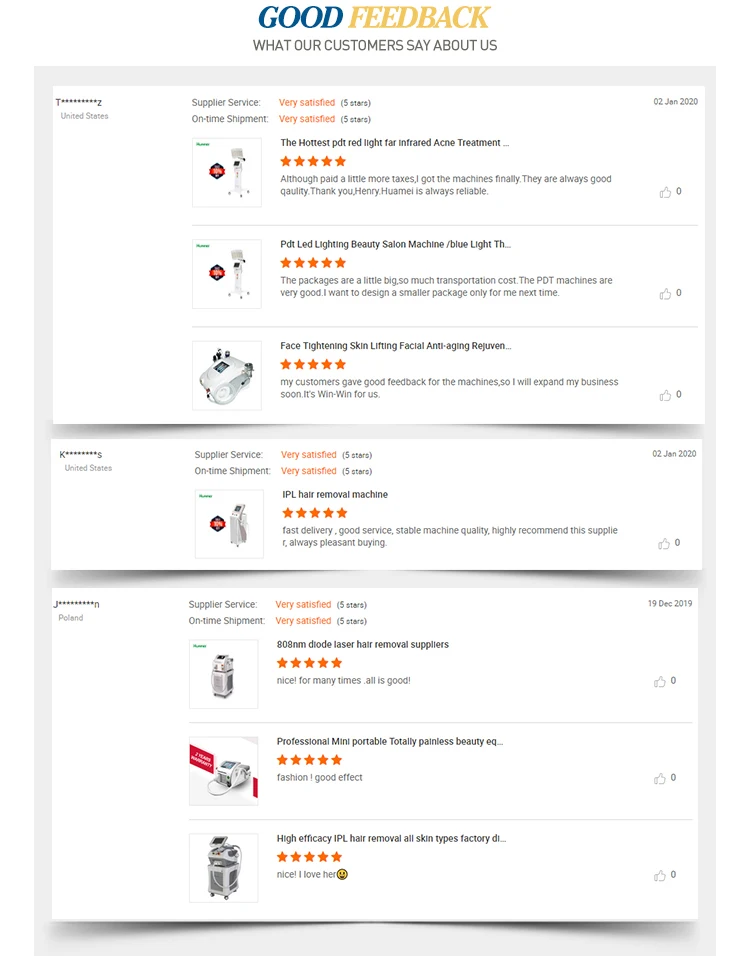This screenshot has width=750, height=957.
Task: Like the 808nm diode laser review
Action: point(660,681)
